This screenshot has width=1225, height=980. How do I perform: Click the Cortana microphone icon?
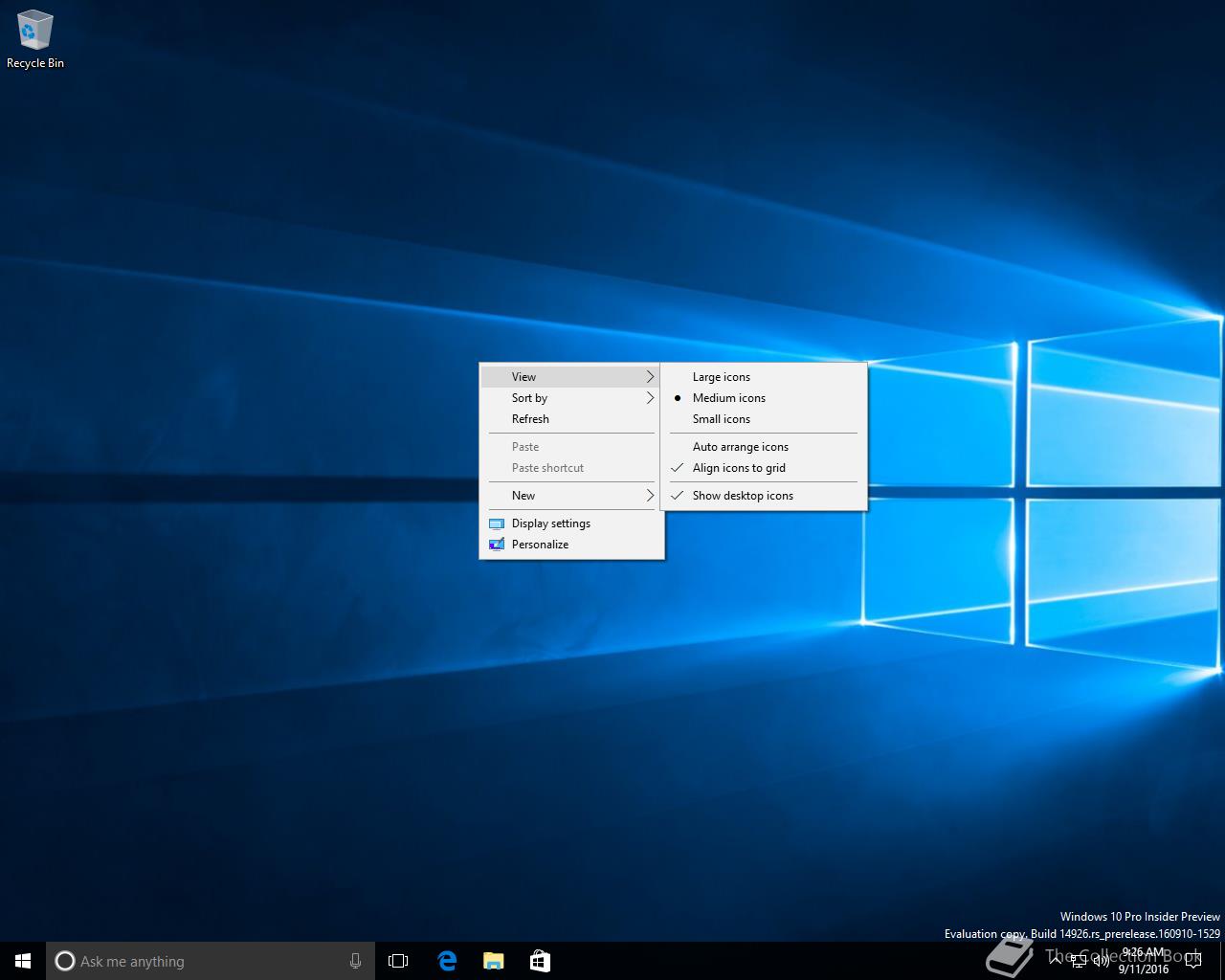coord(355,961)
